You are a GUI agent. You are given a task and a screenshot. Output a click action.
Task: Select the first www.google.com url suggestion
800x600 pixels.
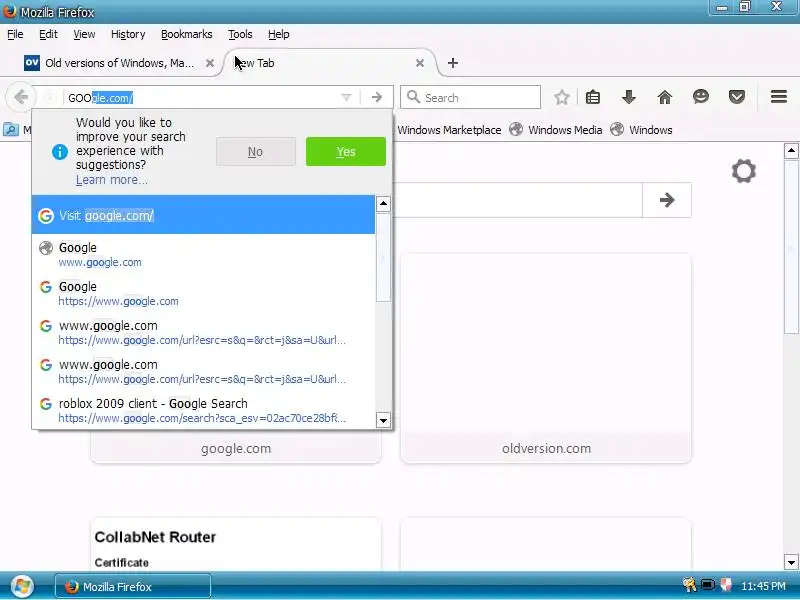[203, 332]
